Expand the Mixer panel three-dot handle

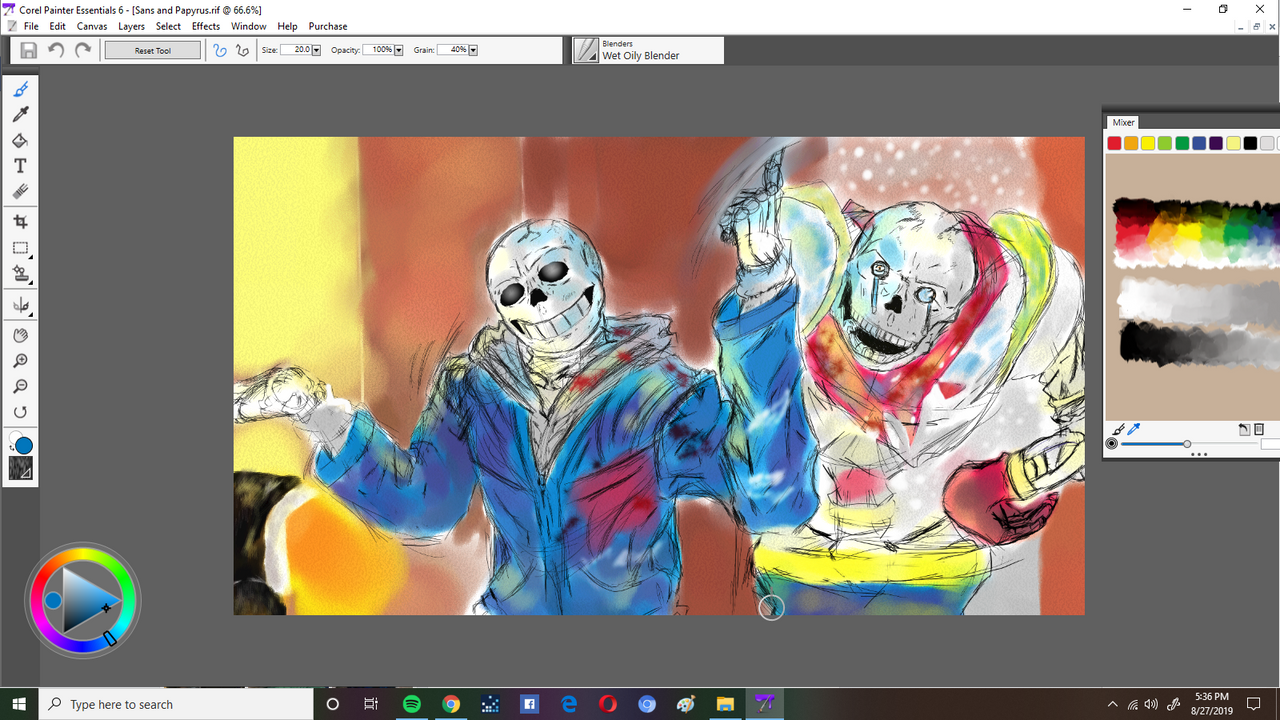[x=1199, y=454]
